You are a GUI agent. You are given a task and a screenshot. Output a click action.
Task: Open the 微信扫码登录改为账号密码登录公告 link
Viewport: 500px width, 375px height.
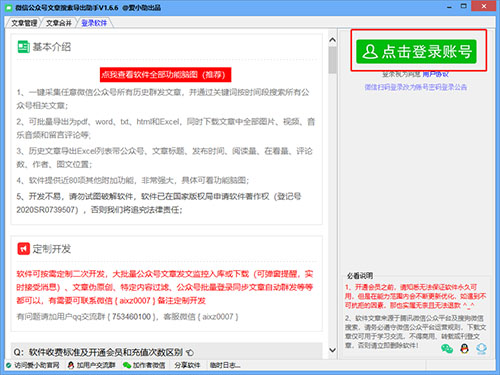click(x=415, y=87)
